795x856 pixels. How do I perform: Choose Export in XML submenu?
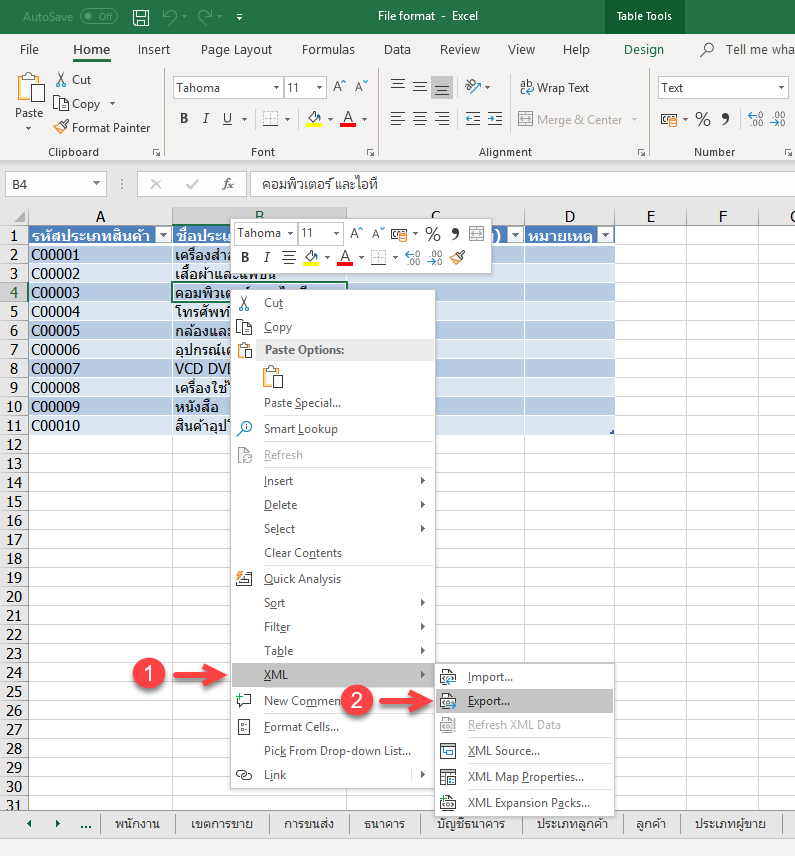tap(525, 701)
